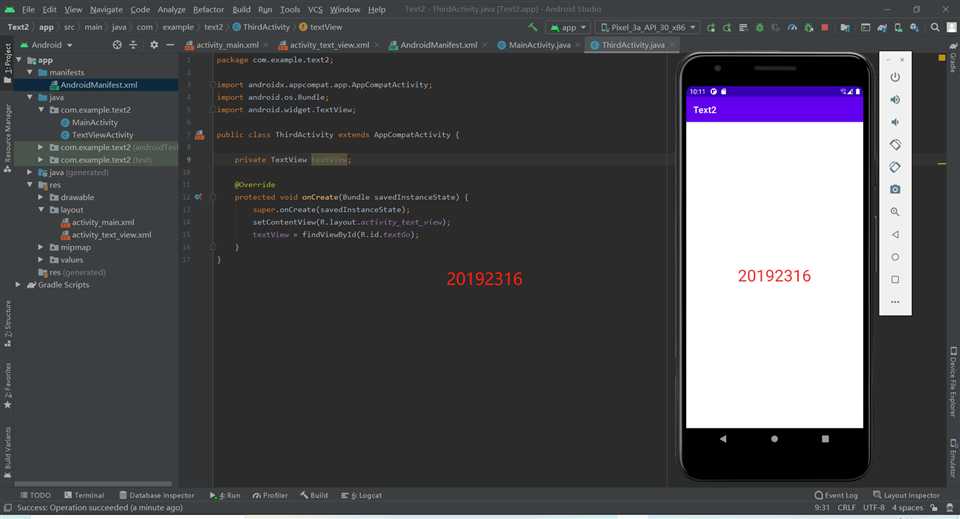Expand the drawable folder arrow
Viewport: 960px width, 519px height.
point(41,197)
